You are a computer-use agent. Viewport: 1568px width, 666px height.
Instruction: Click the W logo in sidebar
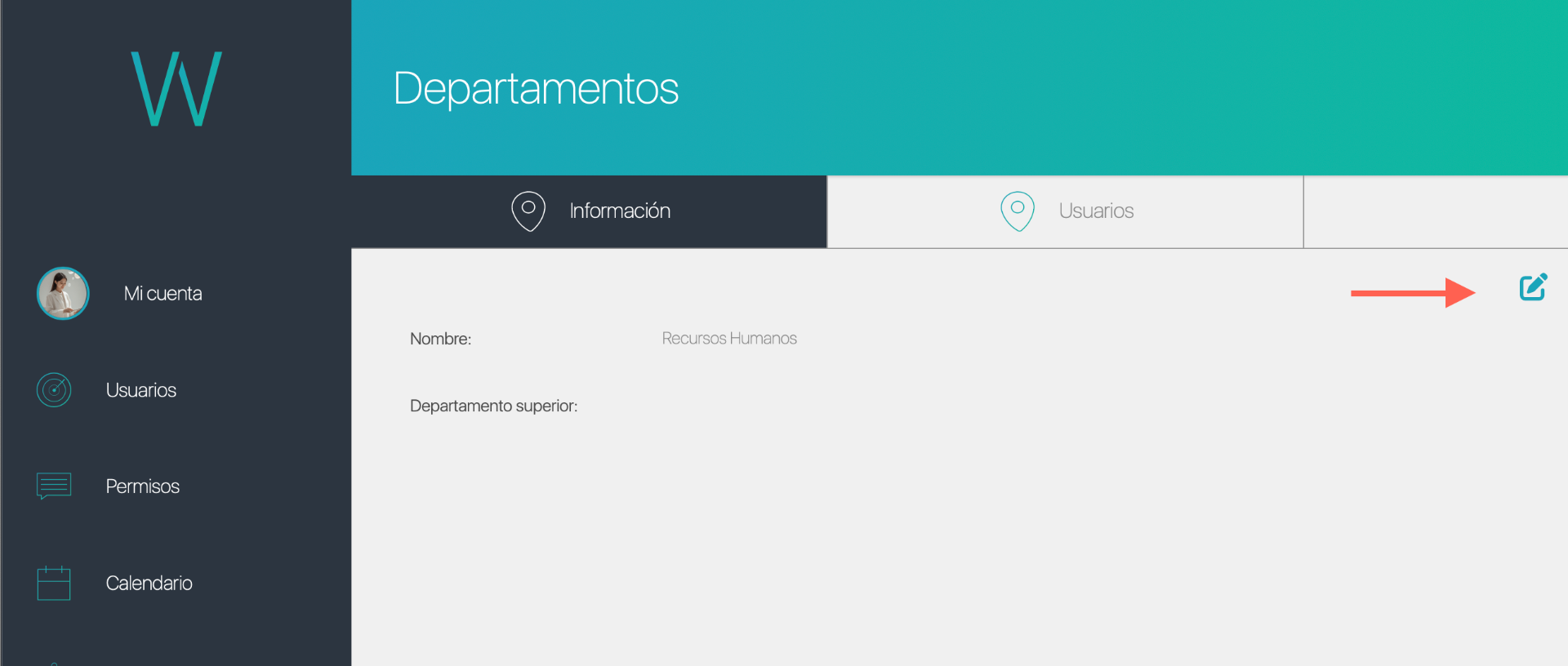[176, 89]
